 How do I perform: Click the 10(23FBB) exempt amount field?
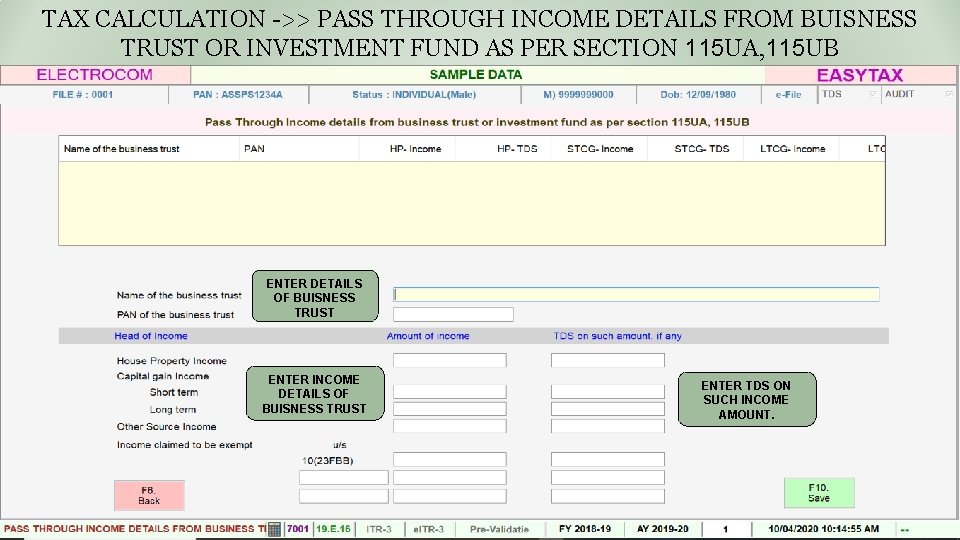pos(449,459)
